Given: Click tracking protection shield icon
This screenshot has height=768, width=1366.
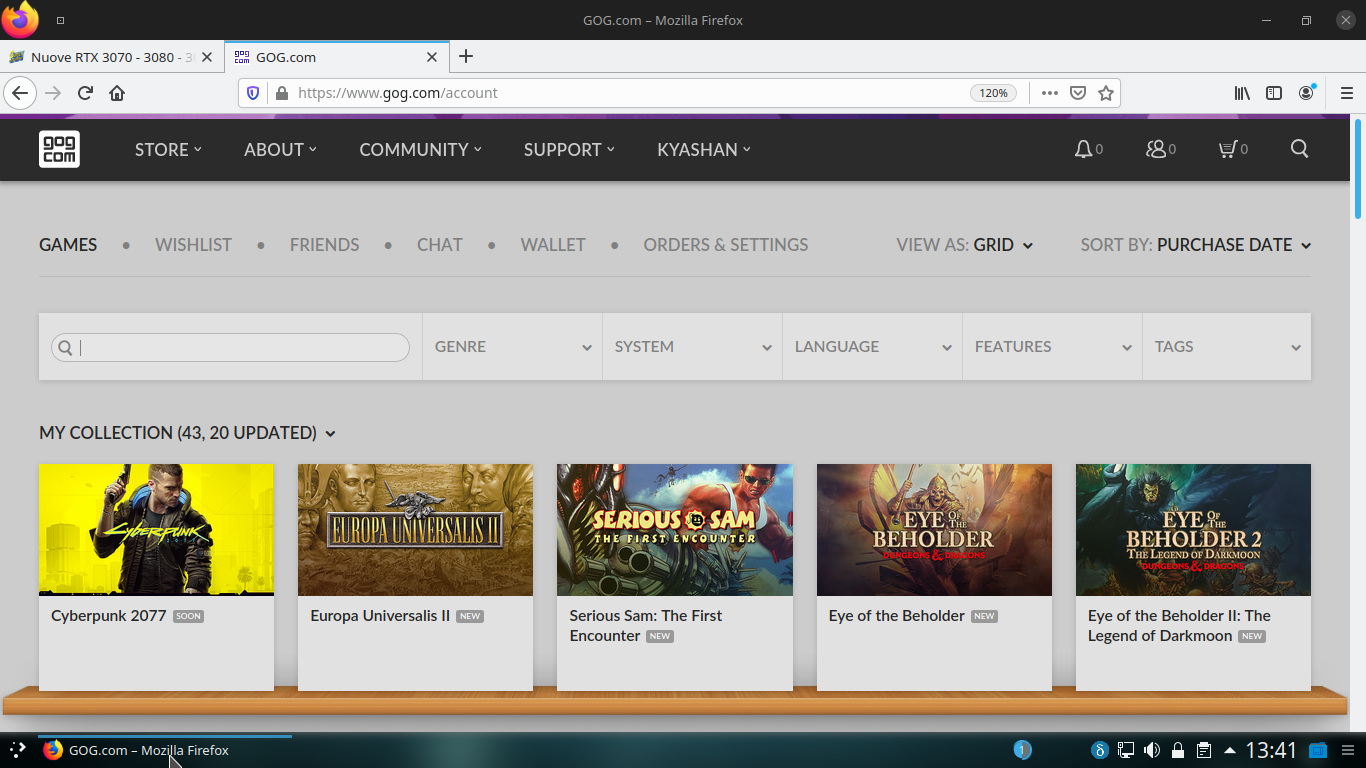Looking at the screenshot, I should 253,93.
